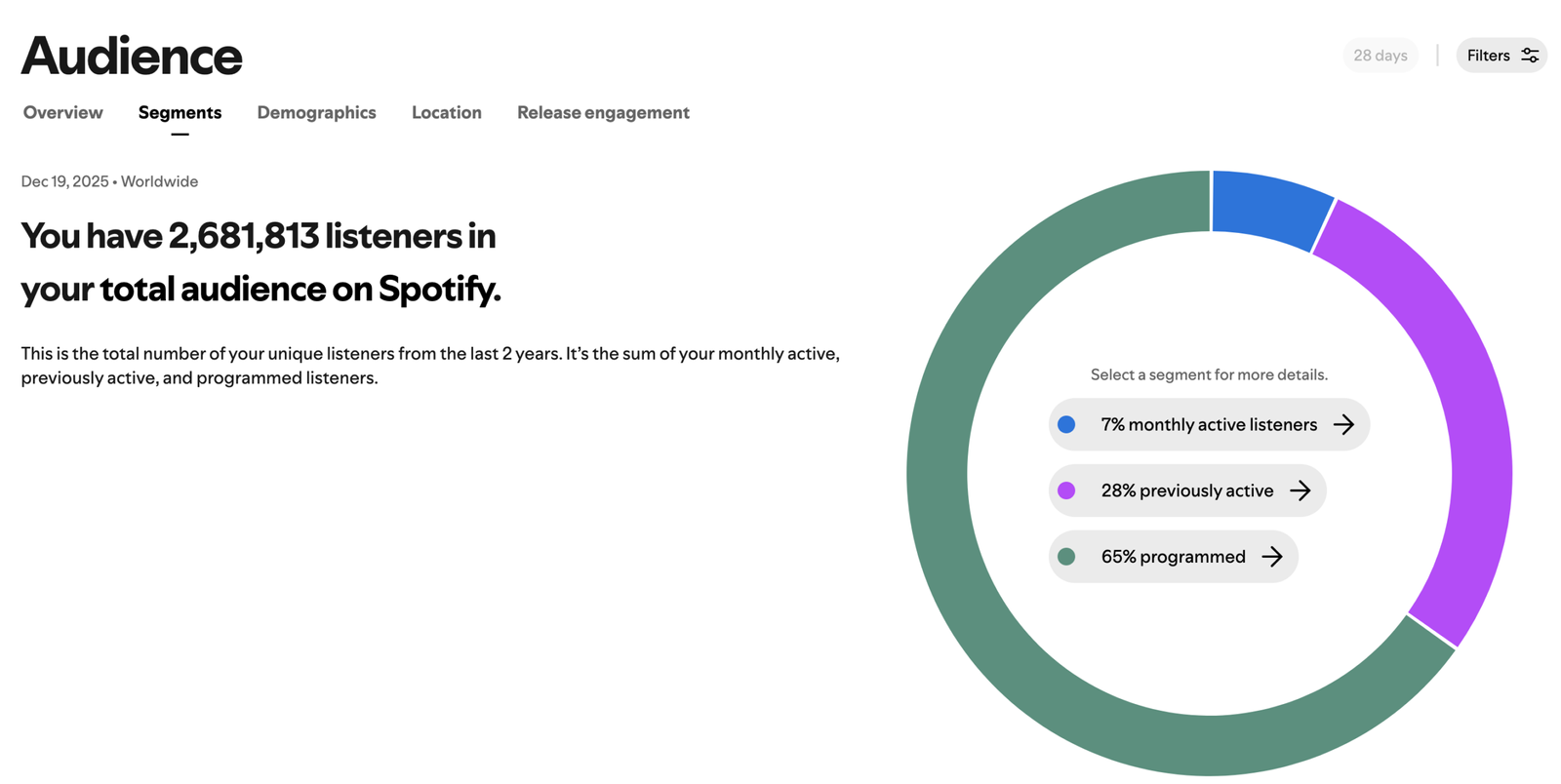The height and width of the screenshot is (784, 1561).
Task: Click arrow icon beside monthly active listeners
Action: pos(1343,424)
